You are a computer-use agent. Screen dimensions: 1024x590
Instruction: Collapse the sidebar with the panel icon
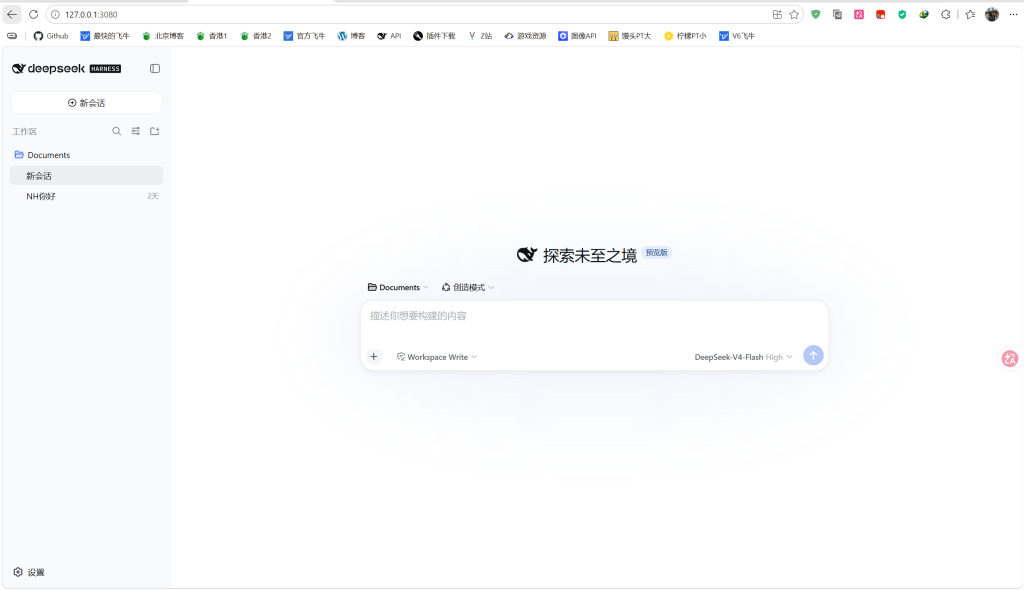pos(155,69)
